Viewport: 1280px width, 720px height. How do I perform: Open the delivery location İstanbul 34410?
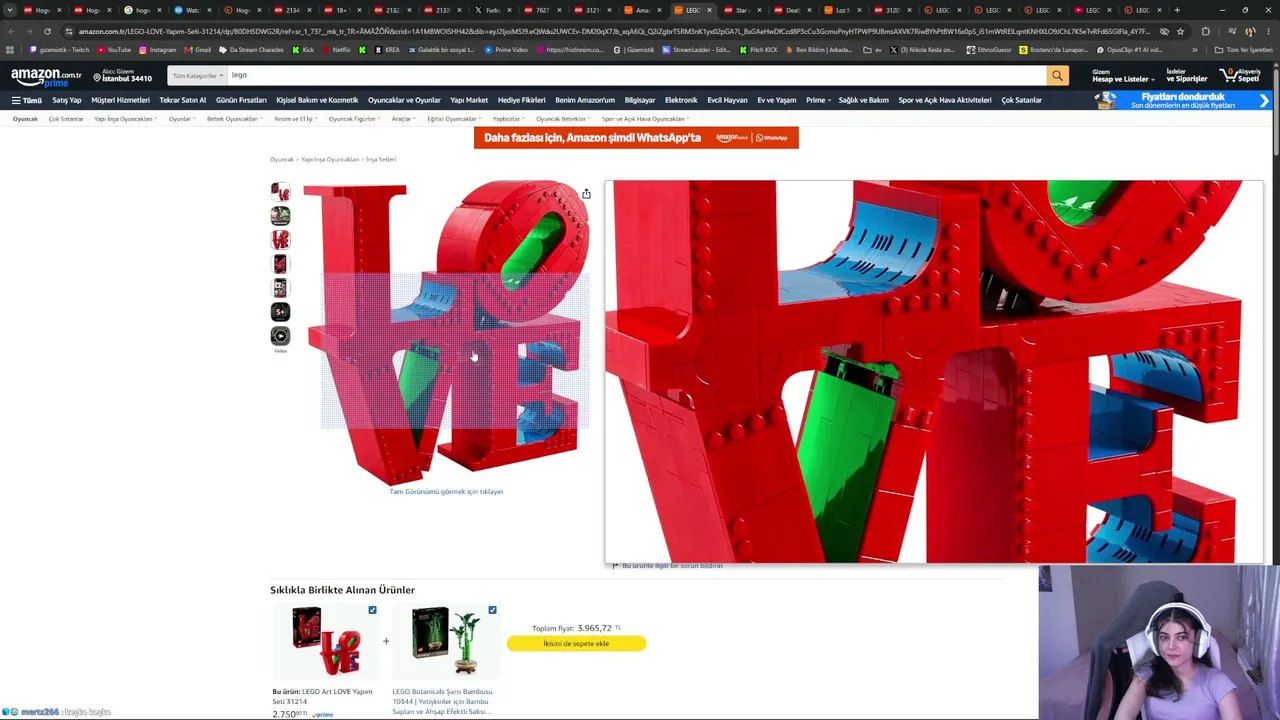coord(123,76)
